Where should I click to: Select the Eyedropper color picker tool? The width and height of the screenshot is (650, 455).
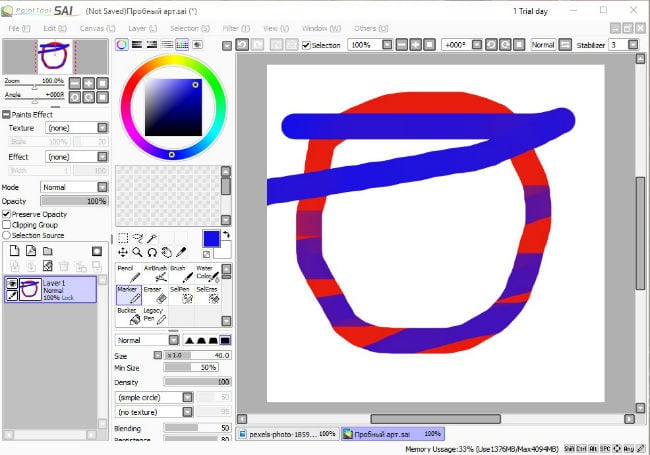(182, 252)
